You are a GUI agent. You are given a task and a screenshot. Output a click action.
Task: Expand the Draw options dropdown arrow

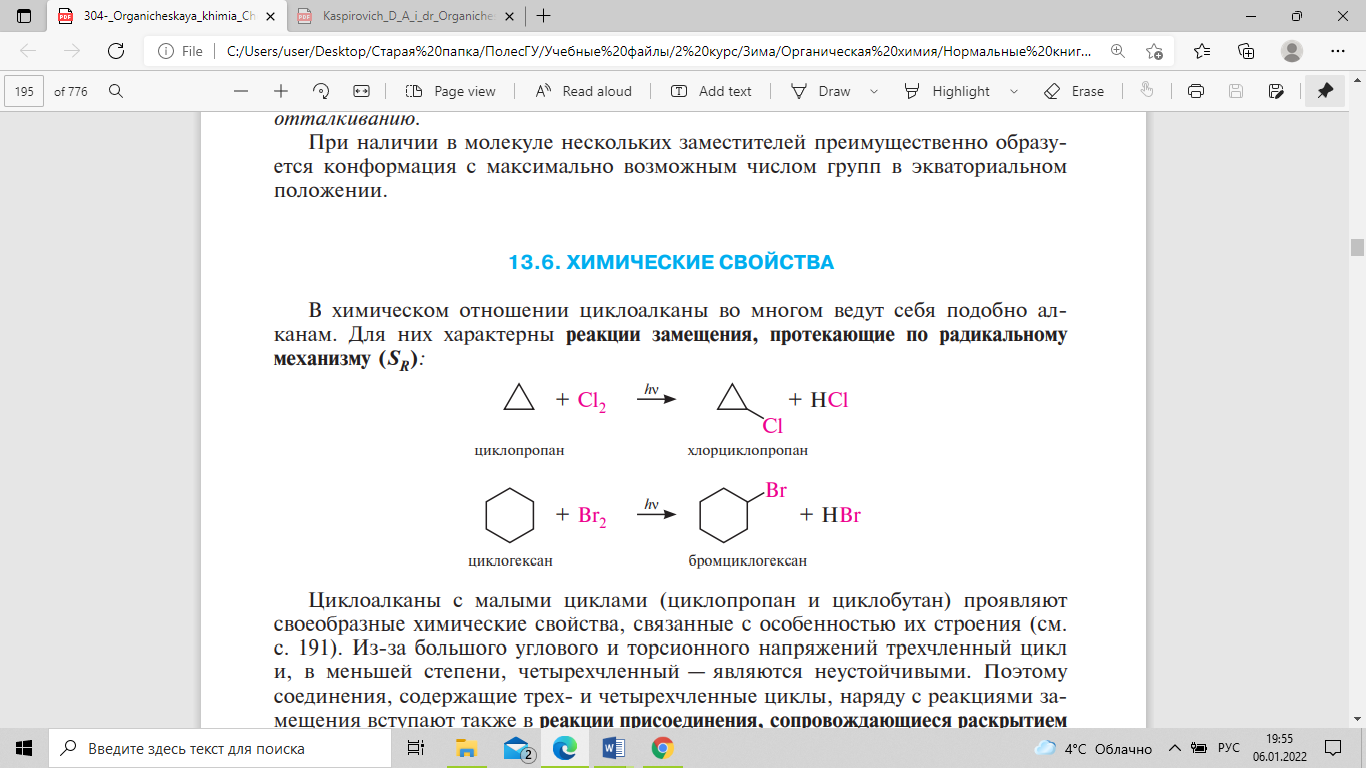coord(874,91)
